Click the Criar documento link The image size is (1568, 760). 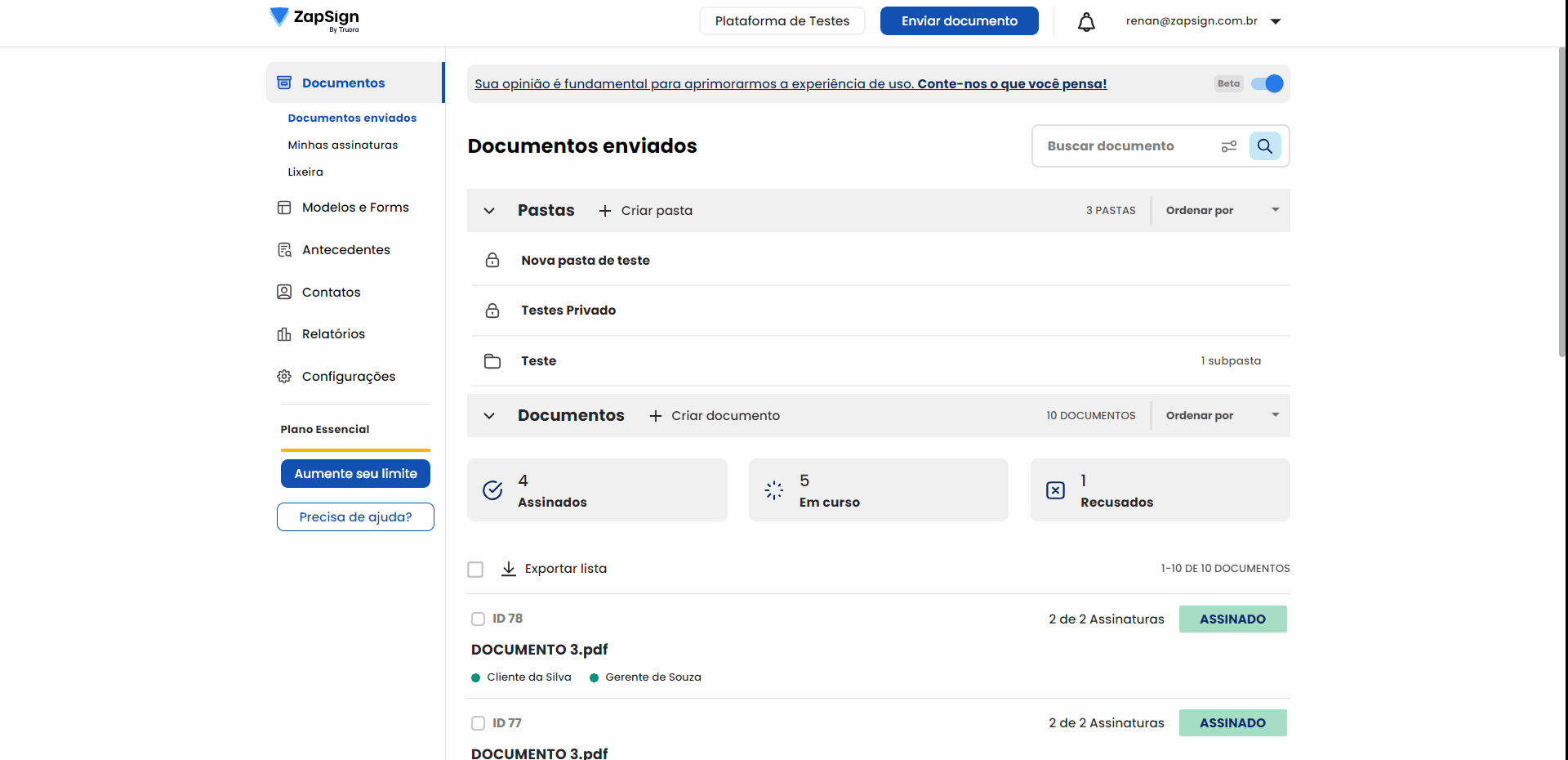pyautogui.click(x=715, y=416)
